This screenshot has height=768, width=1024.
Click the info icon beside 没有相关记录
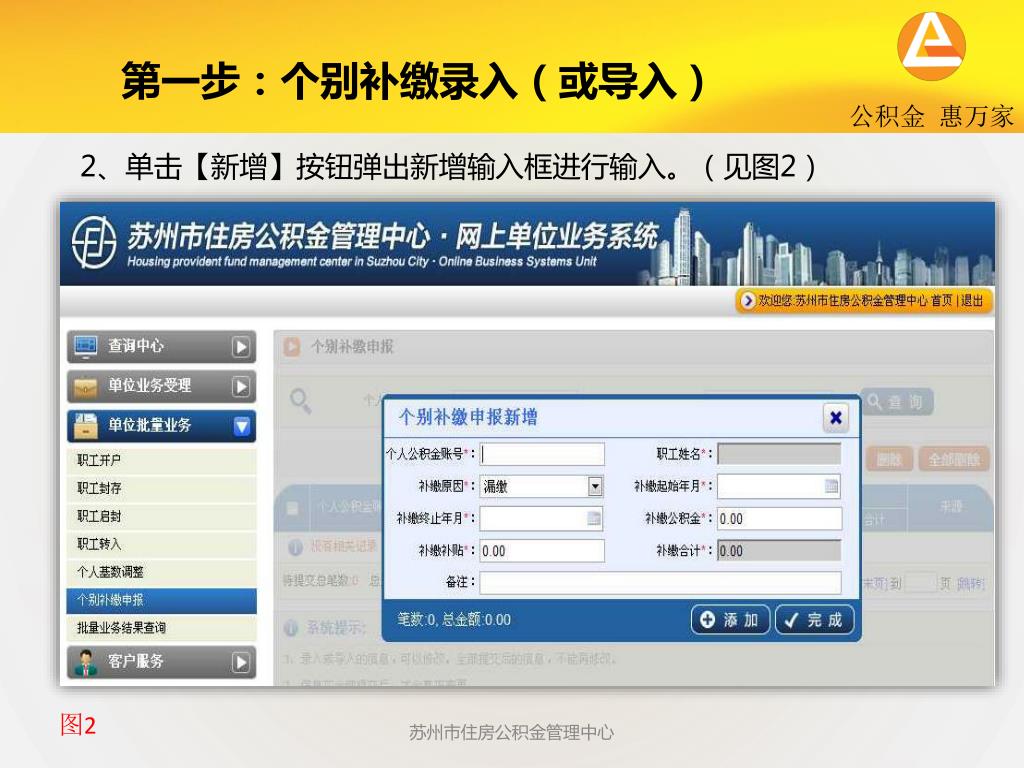click(x=295, y=547)
